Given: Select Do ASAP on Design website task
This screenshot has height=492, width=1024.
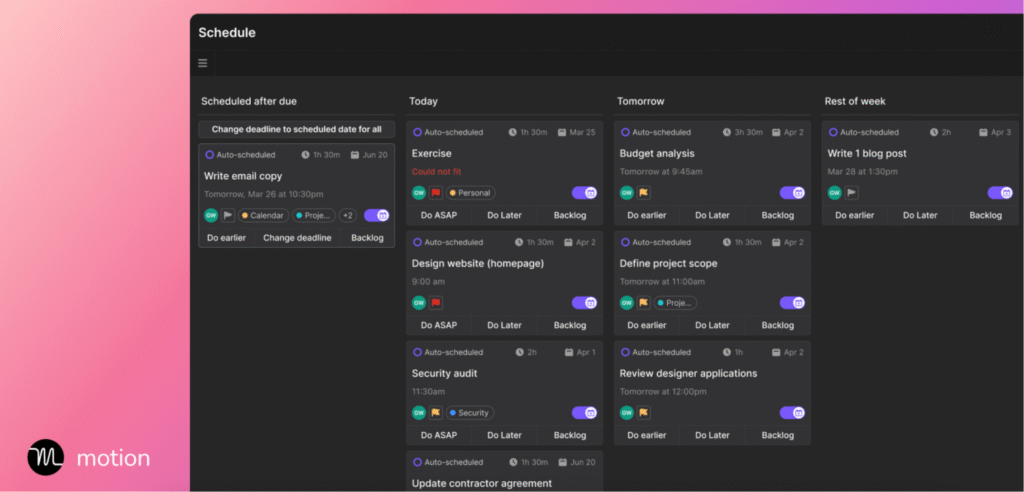Looking at the screenshot, I should pyautogui.click(x=439, y=325).
